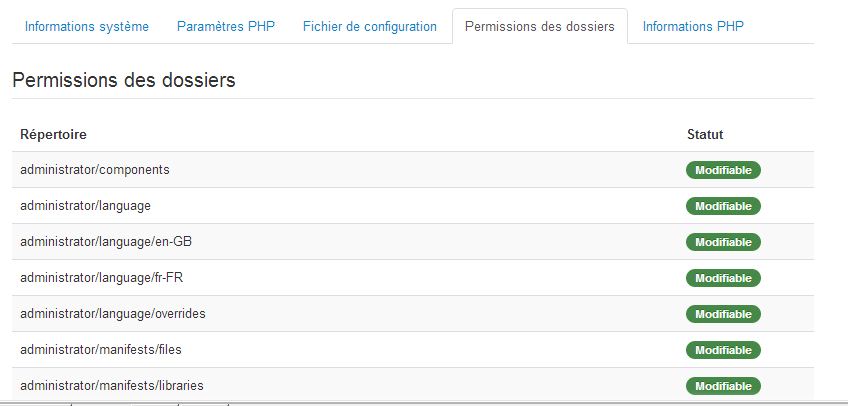Click the Statut column header

coord(705,134)
